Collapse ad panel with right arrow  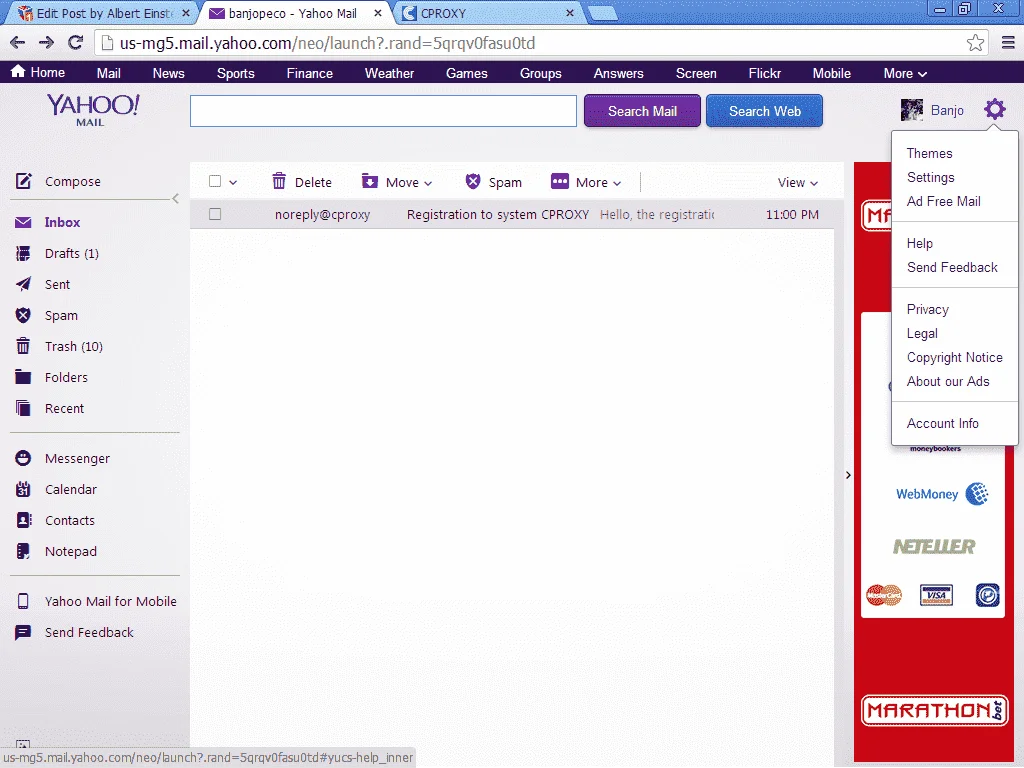848,475
